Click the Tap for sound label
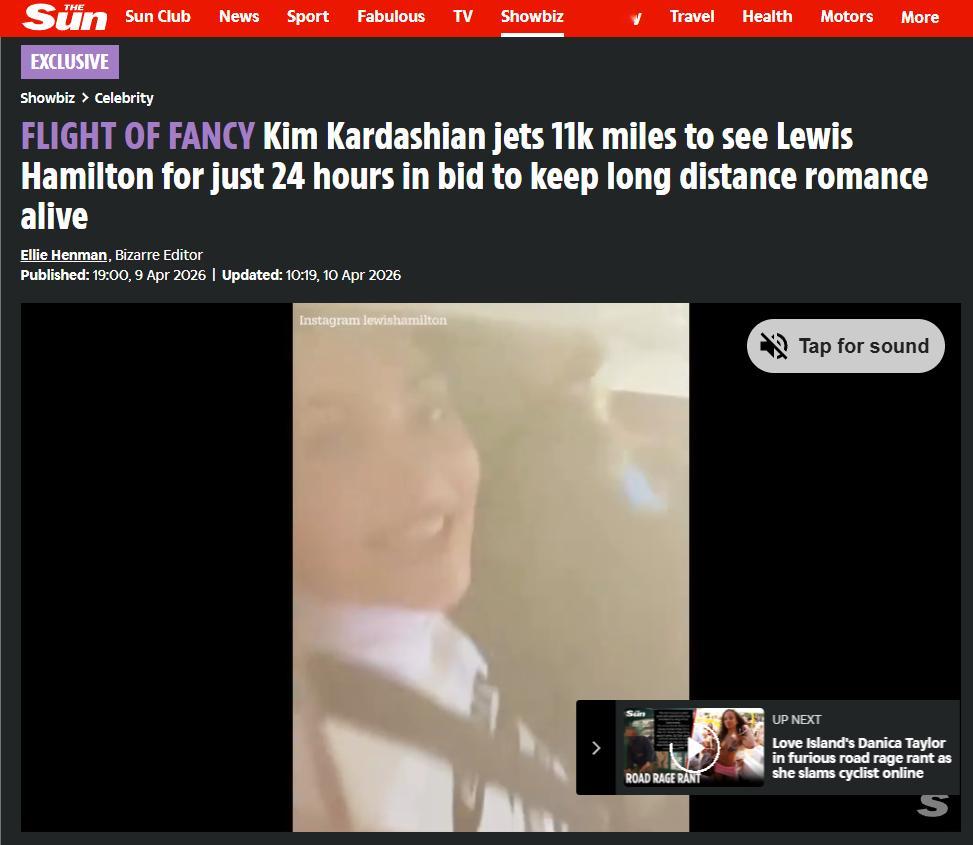973x845 pixels. pyautogui.click(x=863, y=346)
